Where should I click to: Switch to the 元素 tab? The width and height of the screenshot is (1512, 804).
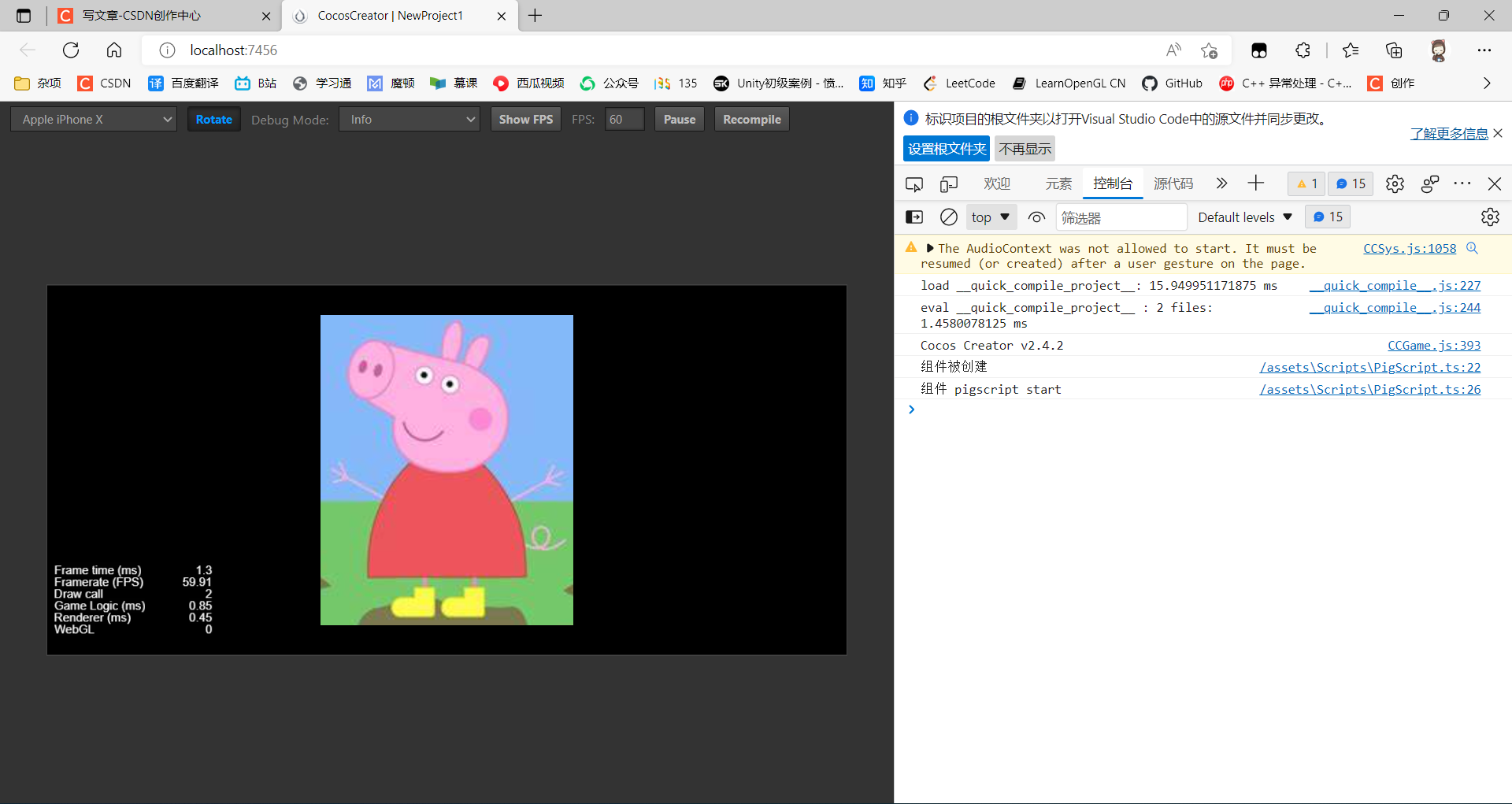(x=1058, y=184)
